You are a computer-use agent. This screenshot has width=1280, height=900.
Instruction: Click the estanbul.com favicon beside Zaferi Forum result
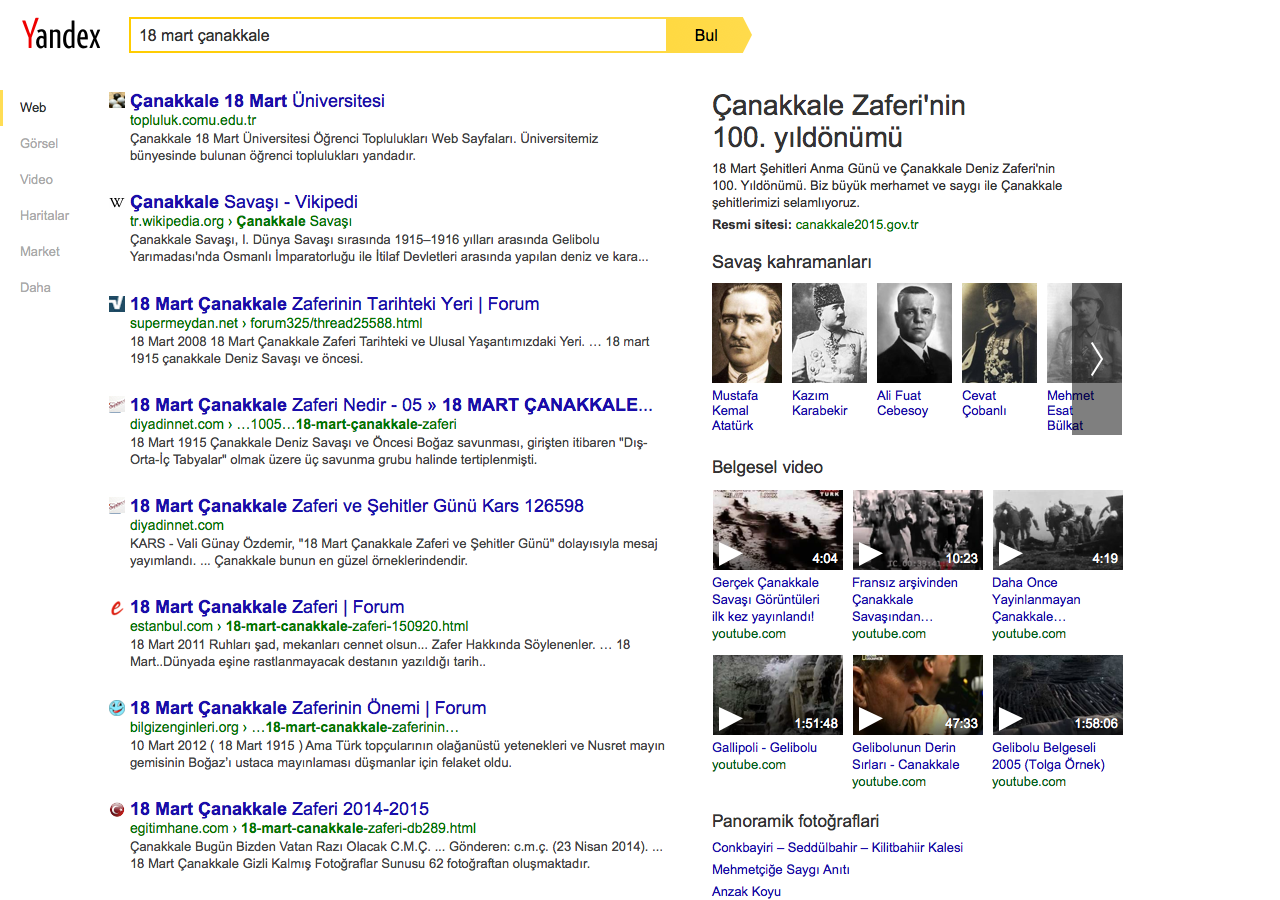[117, 607]
